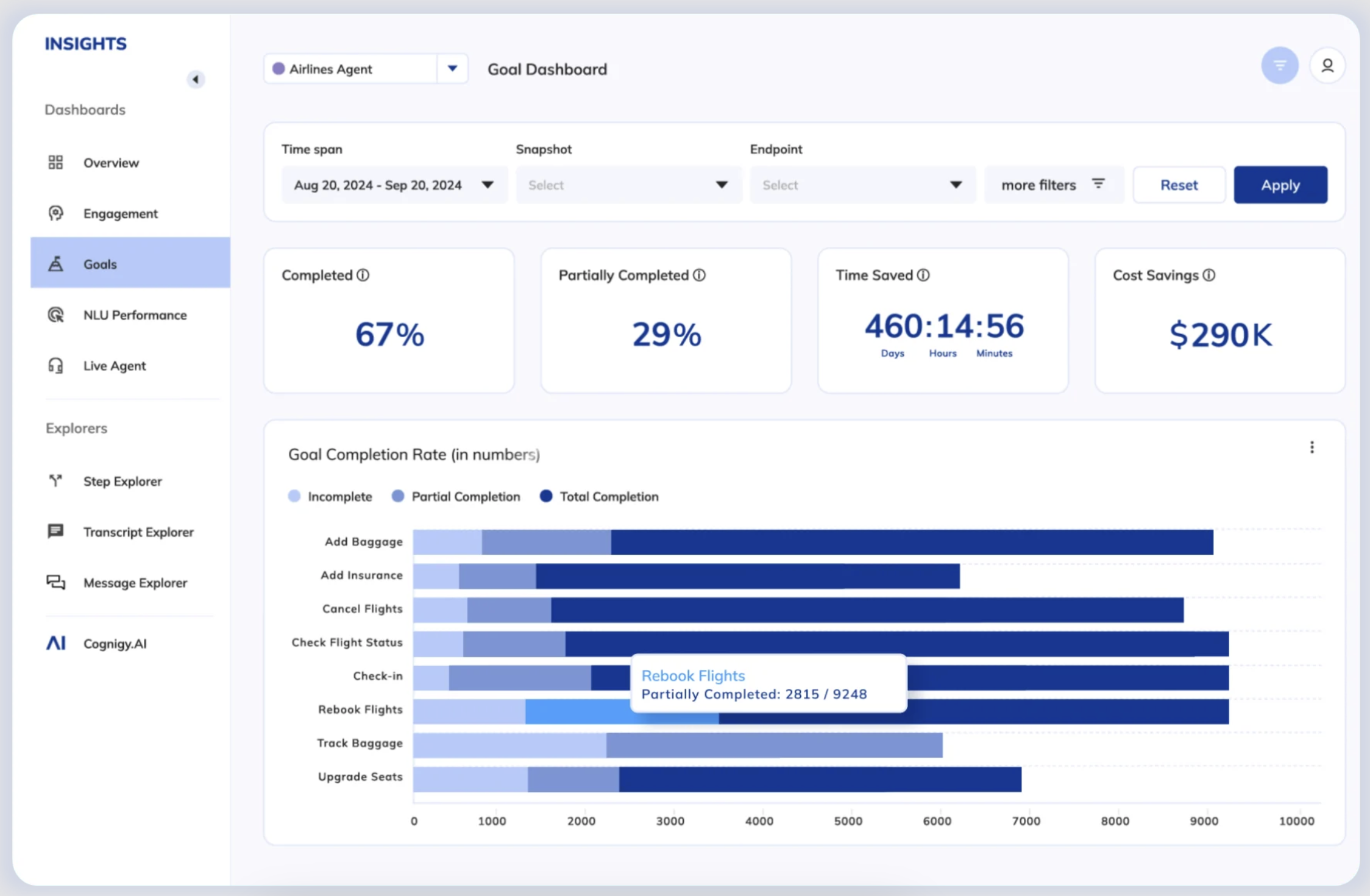
Task: Click the Overview grid icon
Action: (x=55, y=162)
